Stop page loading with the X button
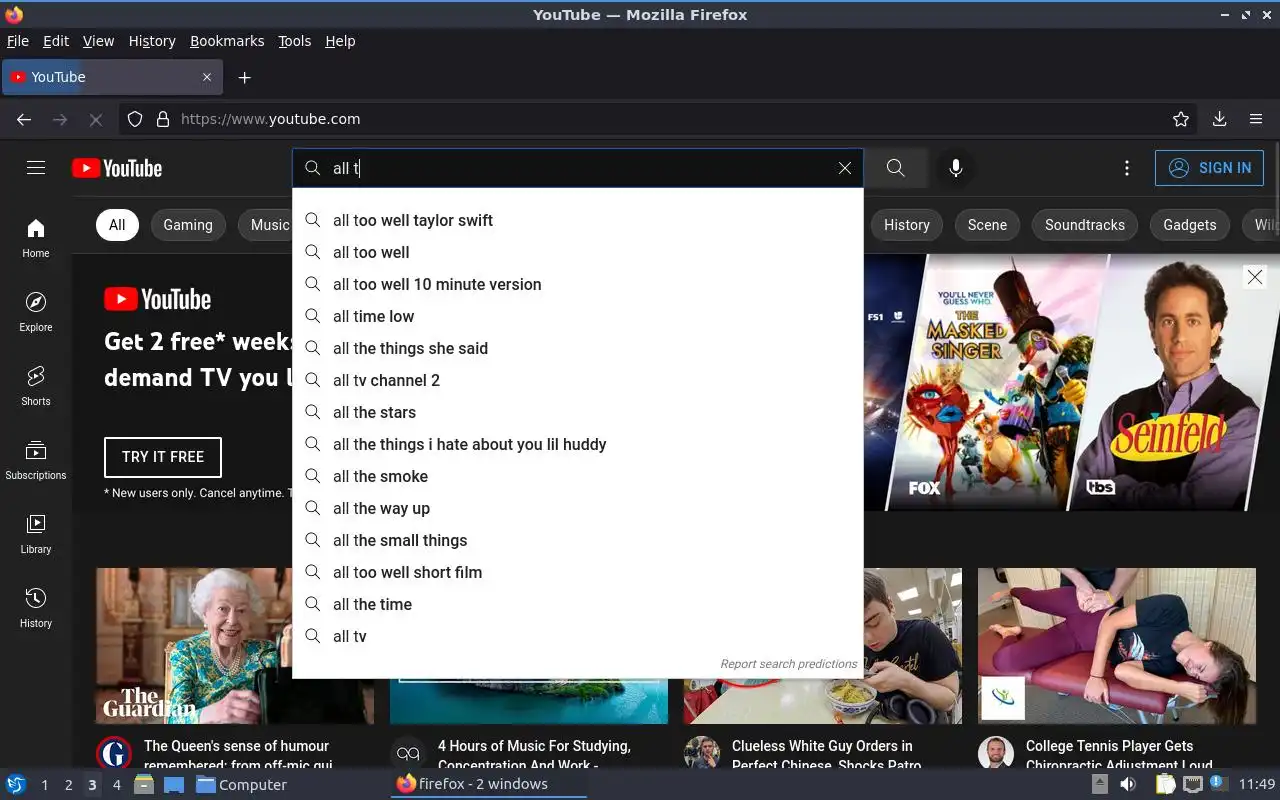Screen dimensions: 1280x800 tap(96, 119)
